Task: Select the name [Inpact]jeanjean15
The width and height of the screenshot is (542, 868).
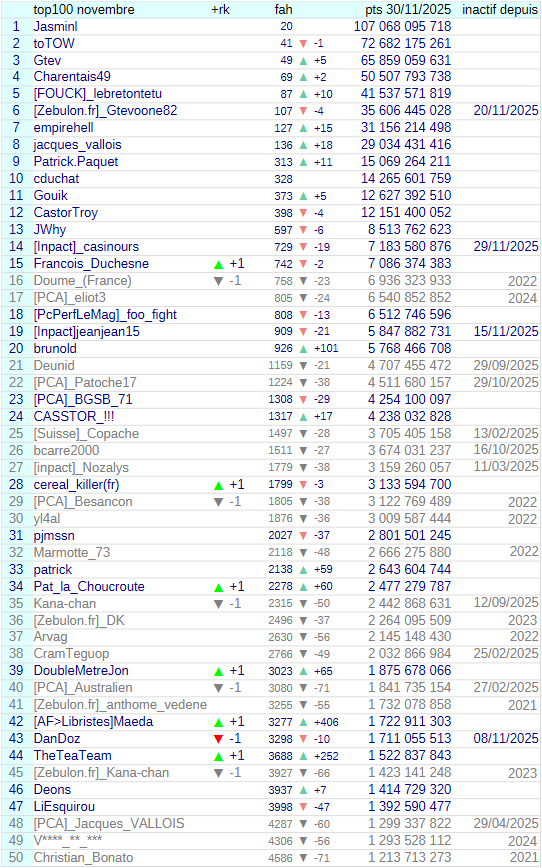Action: pyautogui.click(x=86, y=332)
